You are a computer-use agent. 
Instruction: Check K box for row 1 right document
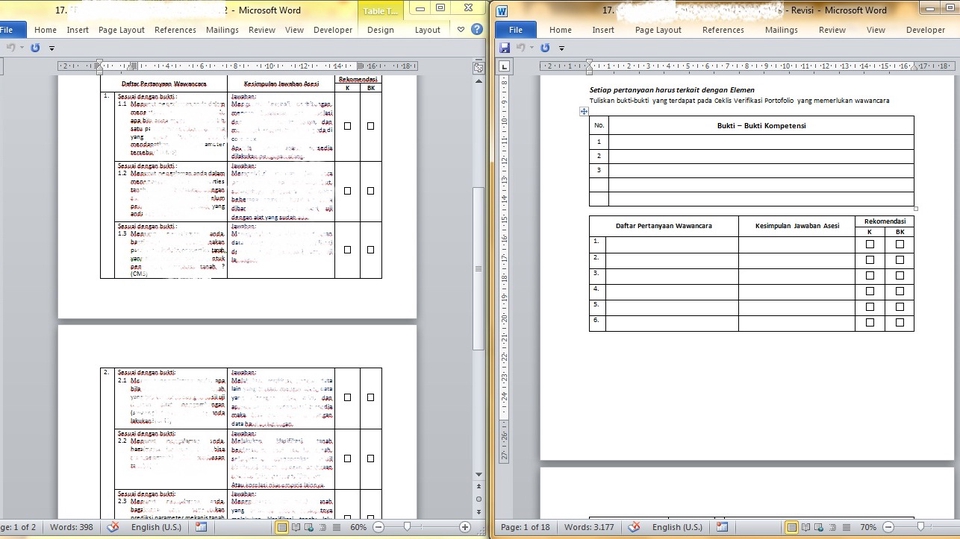pos(869,244)
